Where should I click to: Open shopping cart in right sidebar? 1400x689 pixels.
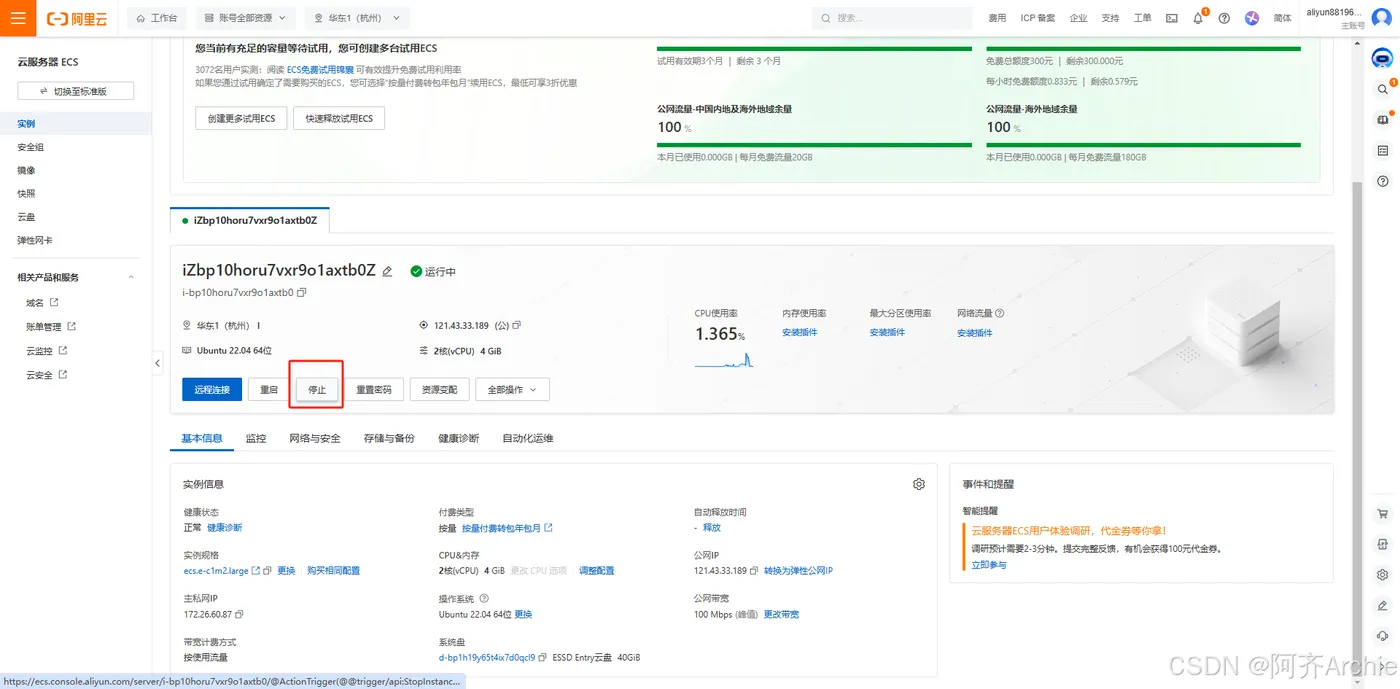click(x=1383, y=514)
